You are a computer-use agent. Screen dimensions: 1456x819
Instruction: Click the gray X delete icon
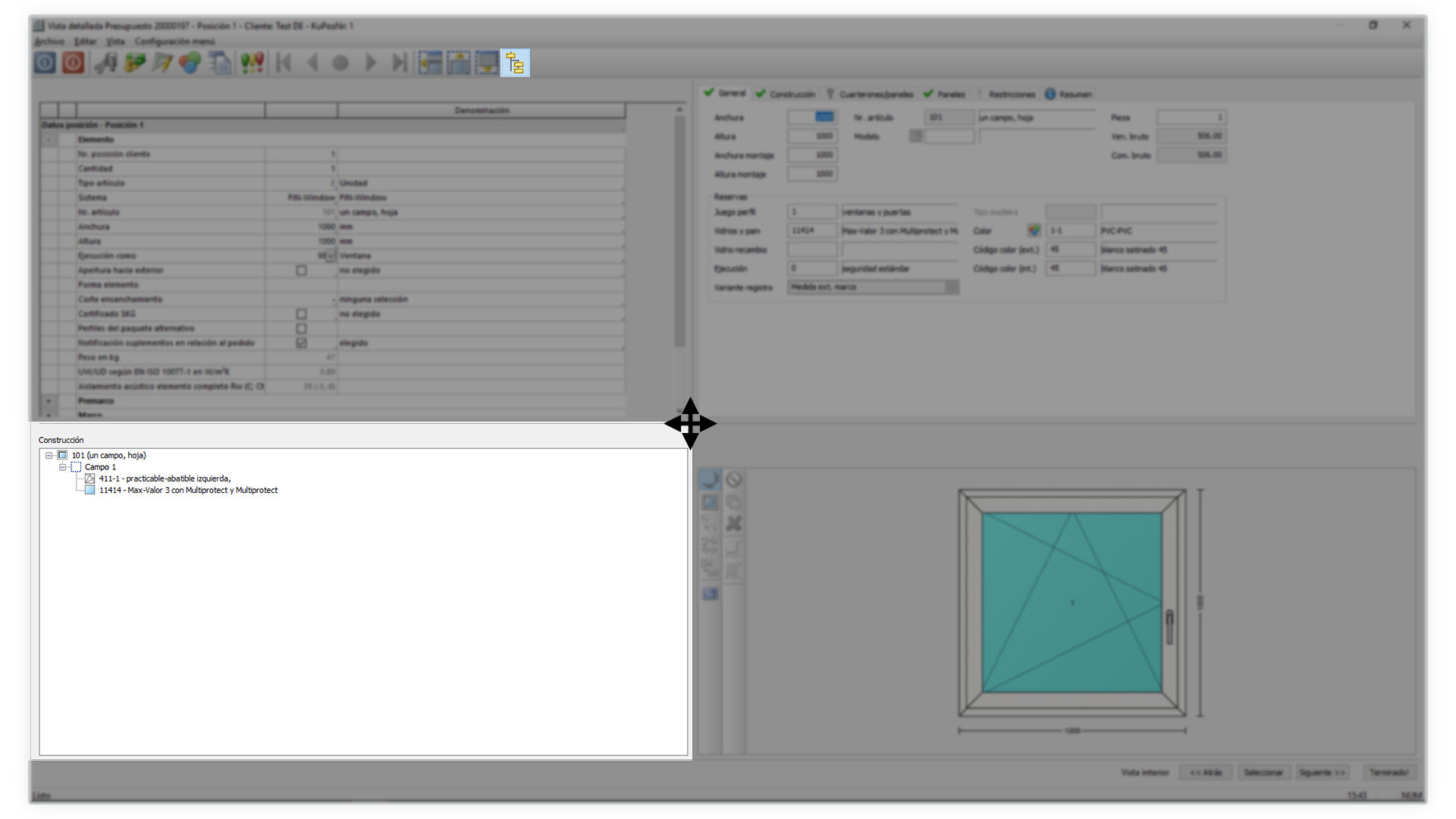pos(733,523)
